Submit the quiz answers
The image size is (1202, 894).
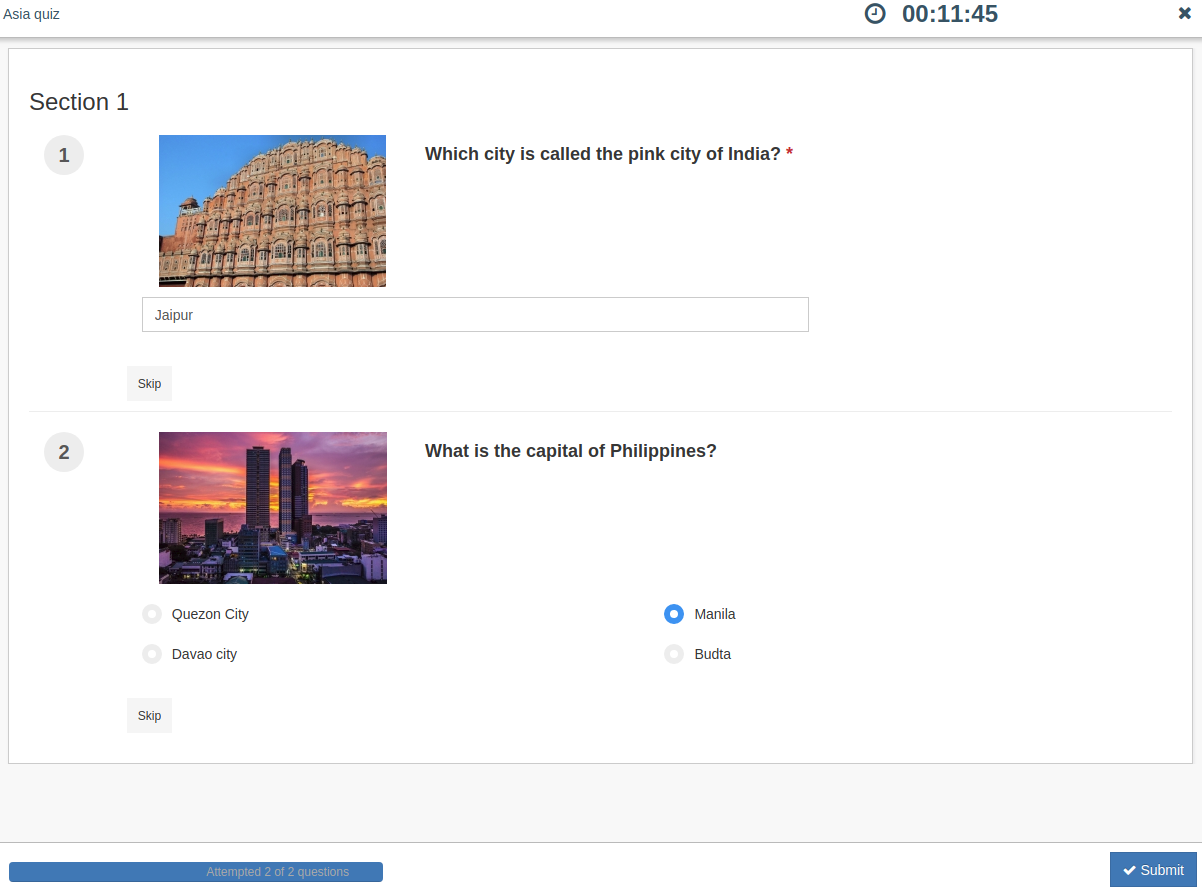pos(1153,870)
